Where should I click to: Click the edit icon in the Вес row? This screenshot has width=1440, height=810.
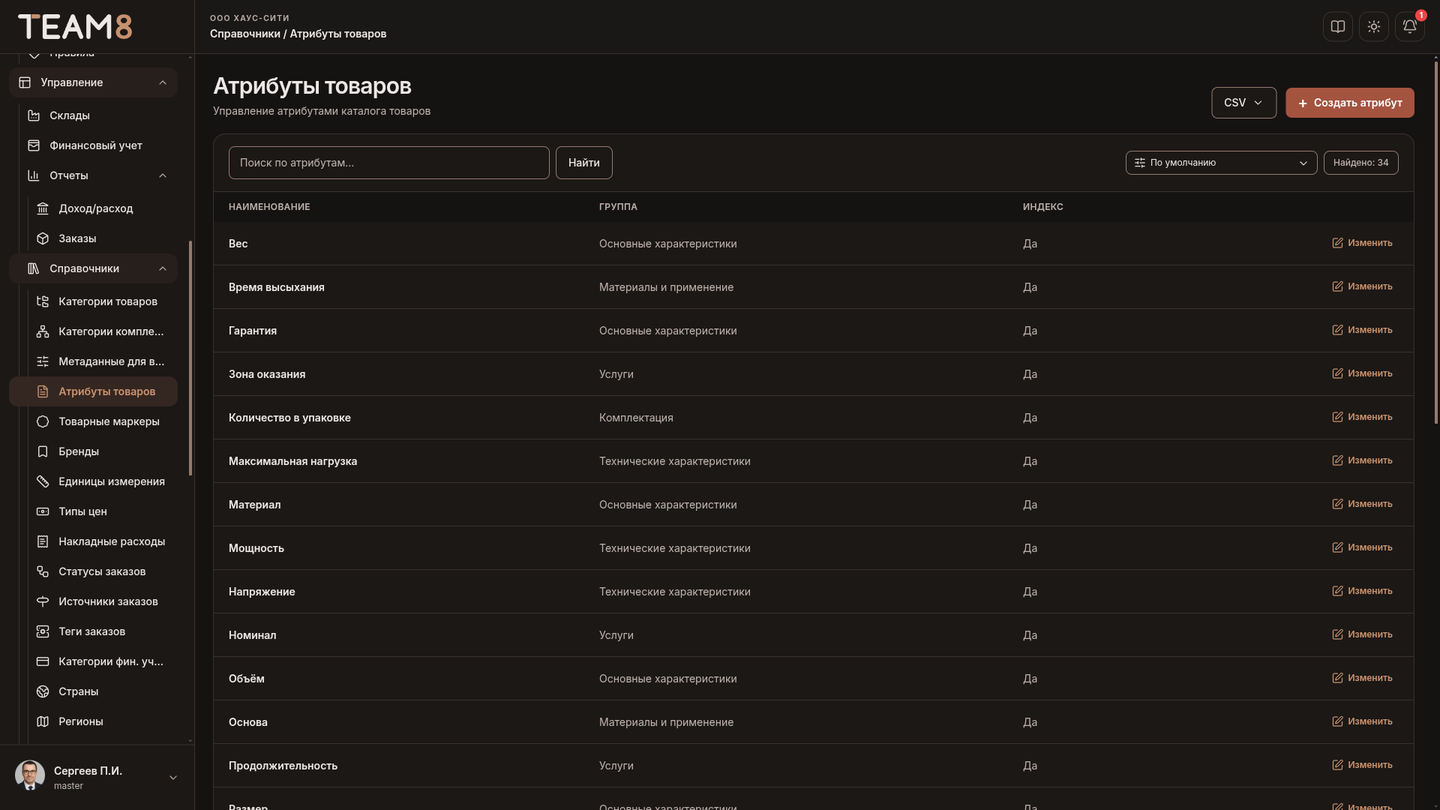(x=1338, y=243)
